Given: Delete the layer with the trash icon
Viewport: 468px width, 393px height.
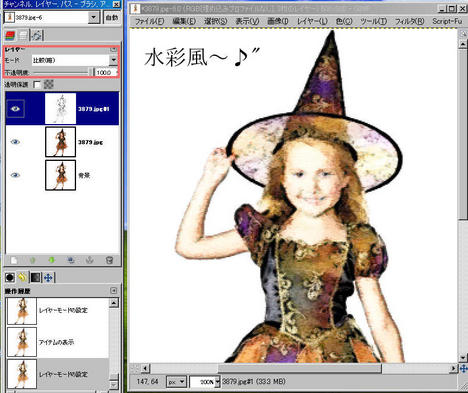Looking at the screenshot, I should (109, 260).
